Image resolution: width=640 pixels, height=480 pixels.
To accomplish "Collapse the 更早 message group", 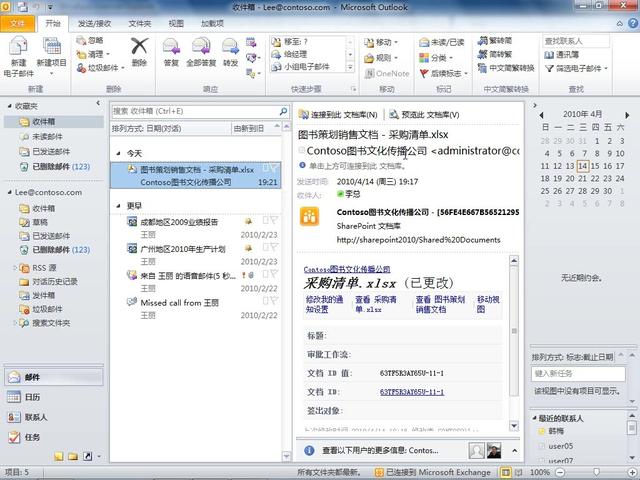I will pyautogui.click(x=118, y=206).
